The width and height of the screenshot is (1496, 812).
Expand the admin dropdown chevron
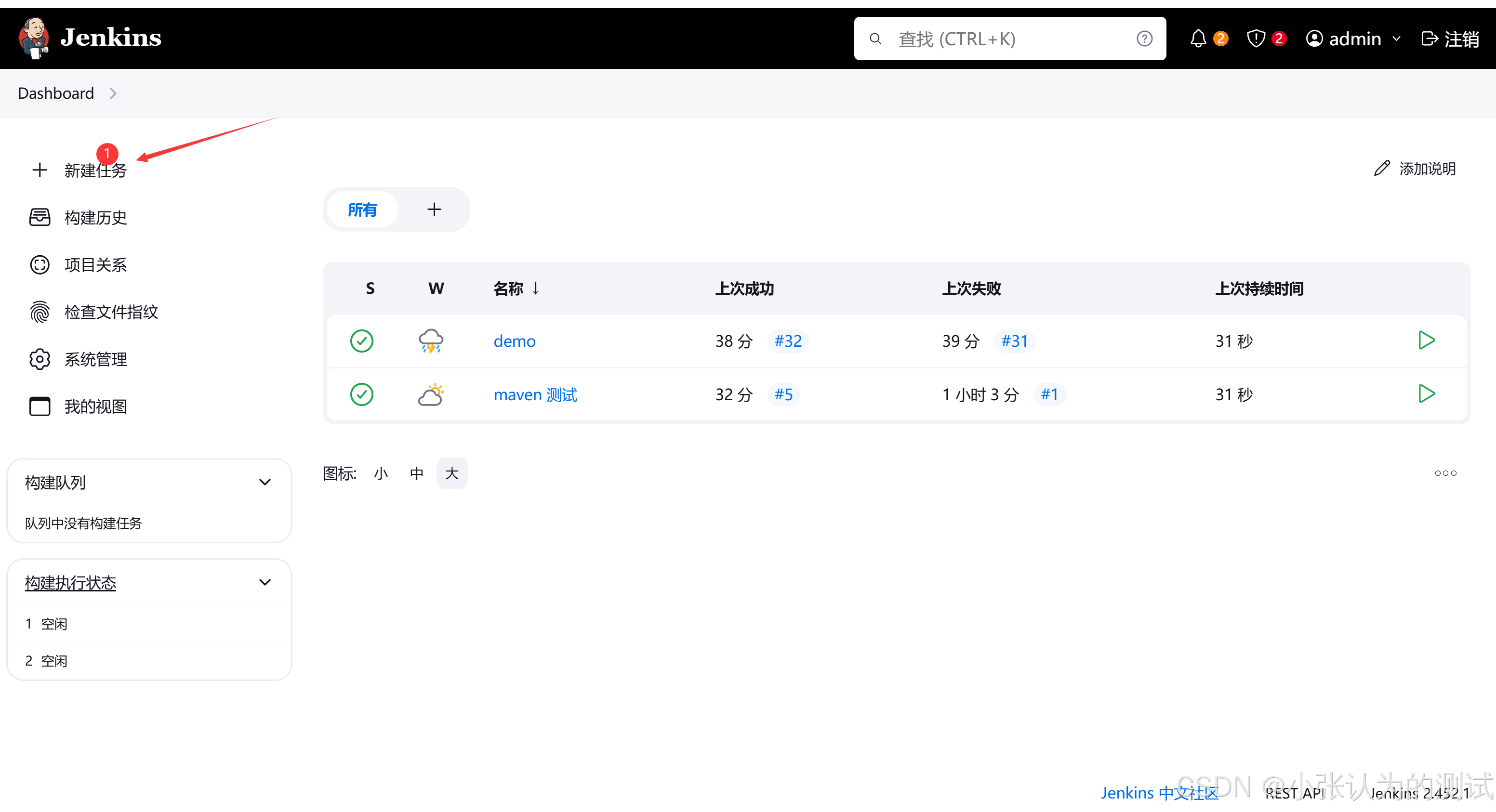tap(1397, 39)
